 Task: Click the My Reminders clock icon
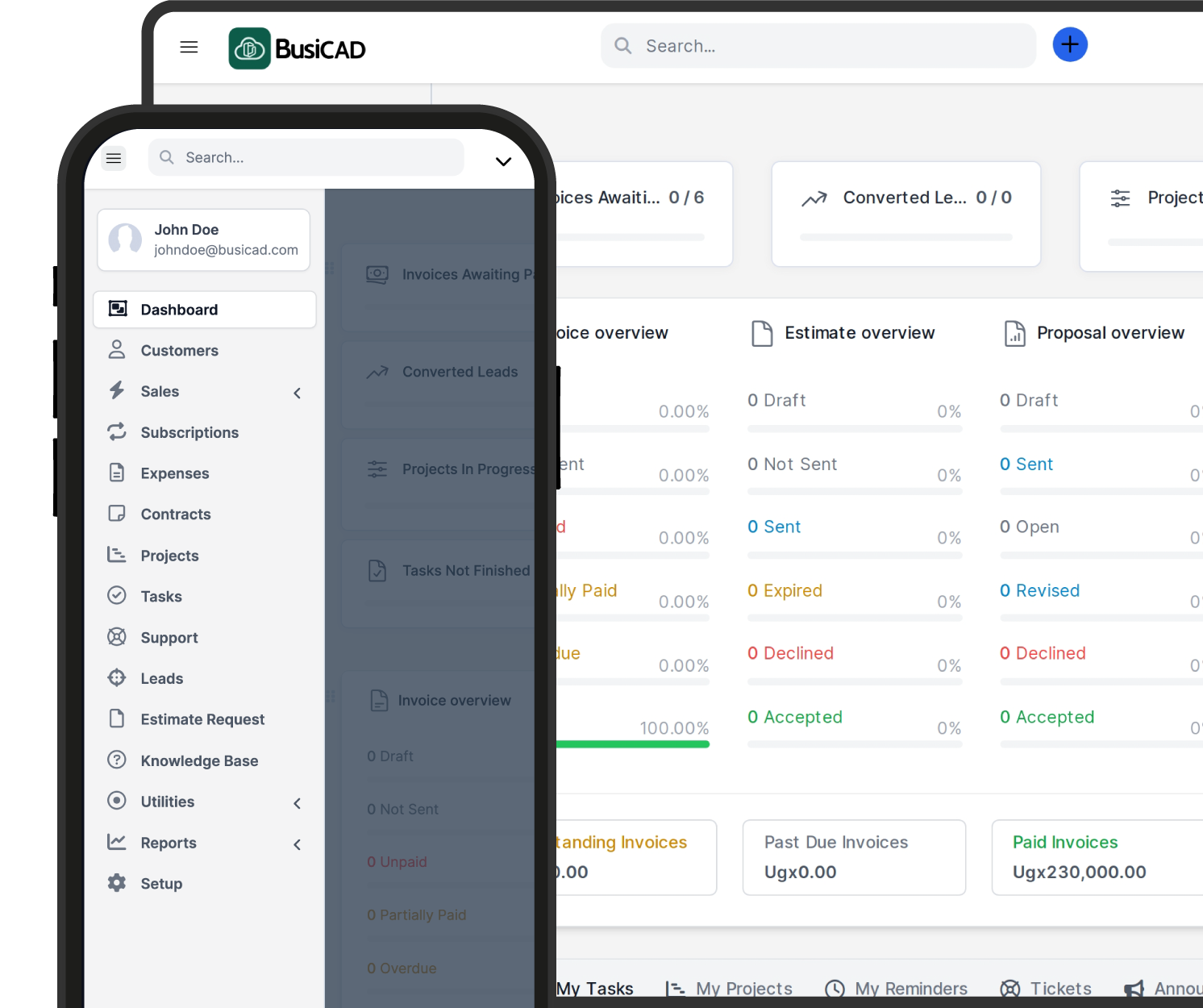[x=835, y=989]
